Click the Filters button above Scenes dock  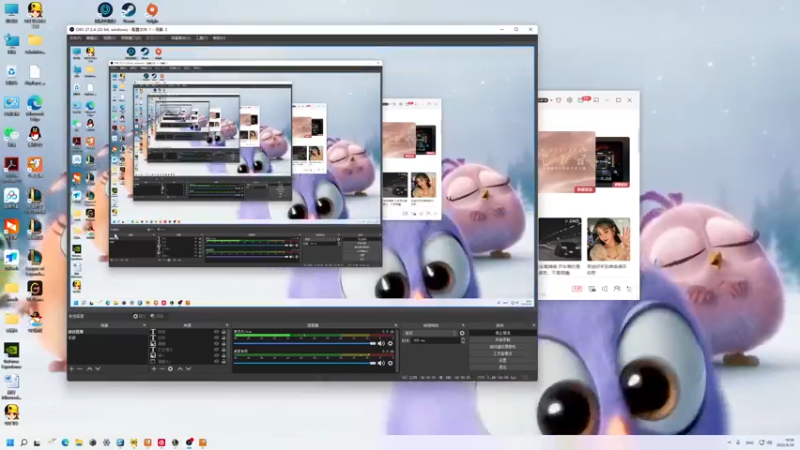[x=157, y=316]
